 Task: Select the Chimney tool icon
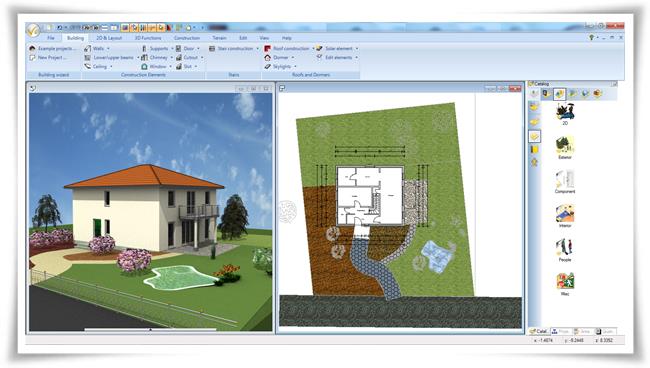coord(144,57)
